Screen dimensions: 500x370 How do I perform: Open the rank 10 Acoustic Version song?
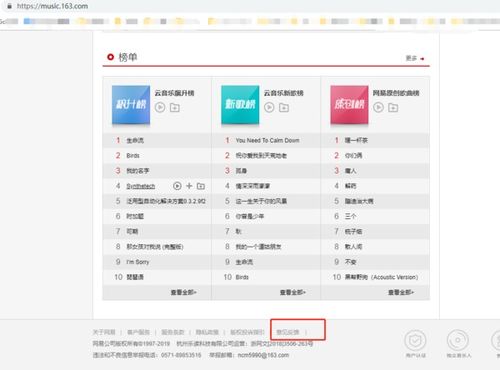(381, 277)
